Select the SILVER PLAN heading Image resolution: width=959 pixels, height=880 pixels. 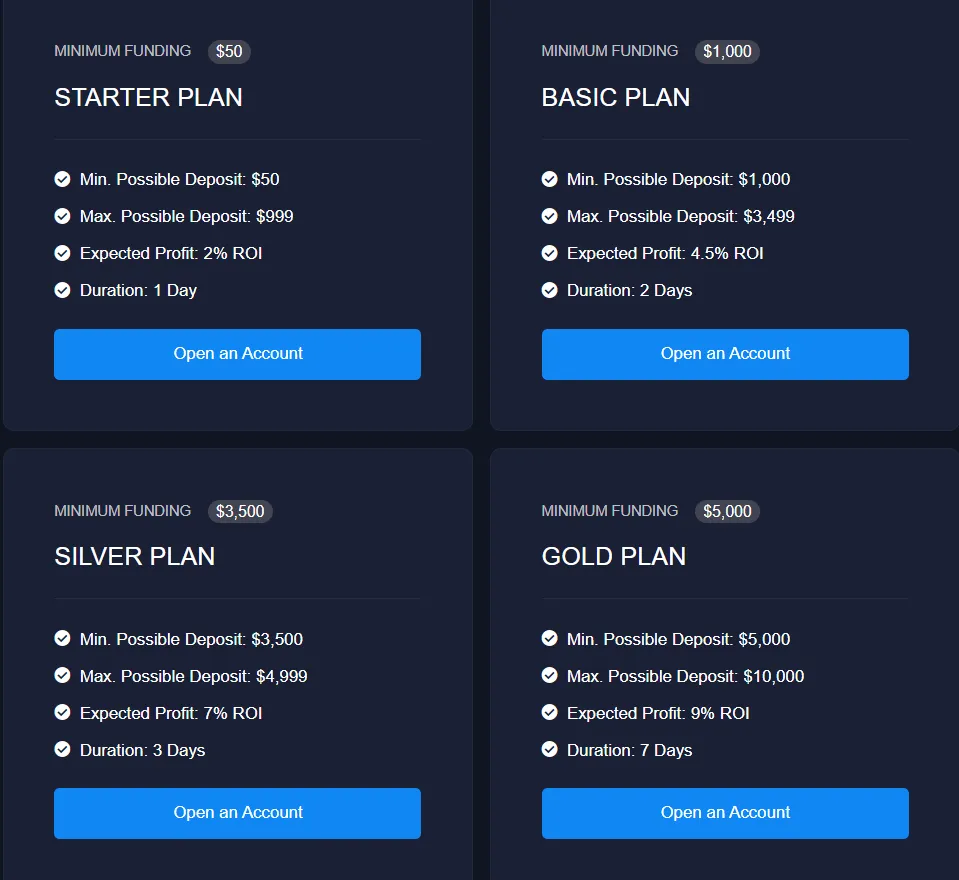[x=135, y=557]
